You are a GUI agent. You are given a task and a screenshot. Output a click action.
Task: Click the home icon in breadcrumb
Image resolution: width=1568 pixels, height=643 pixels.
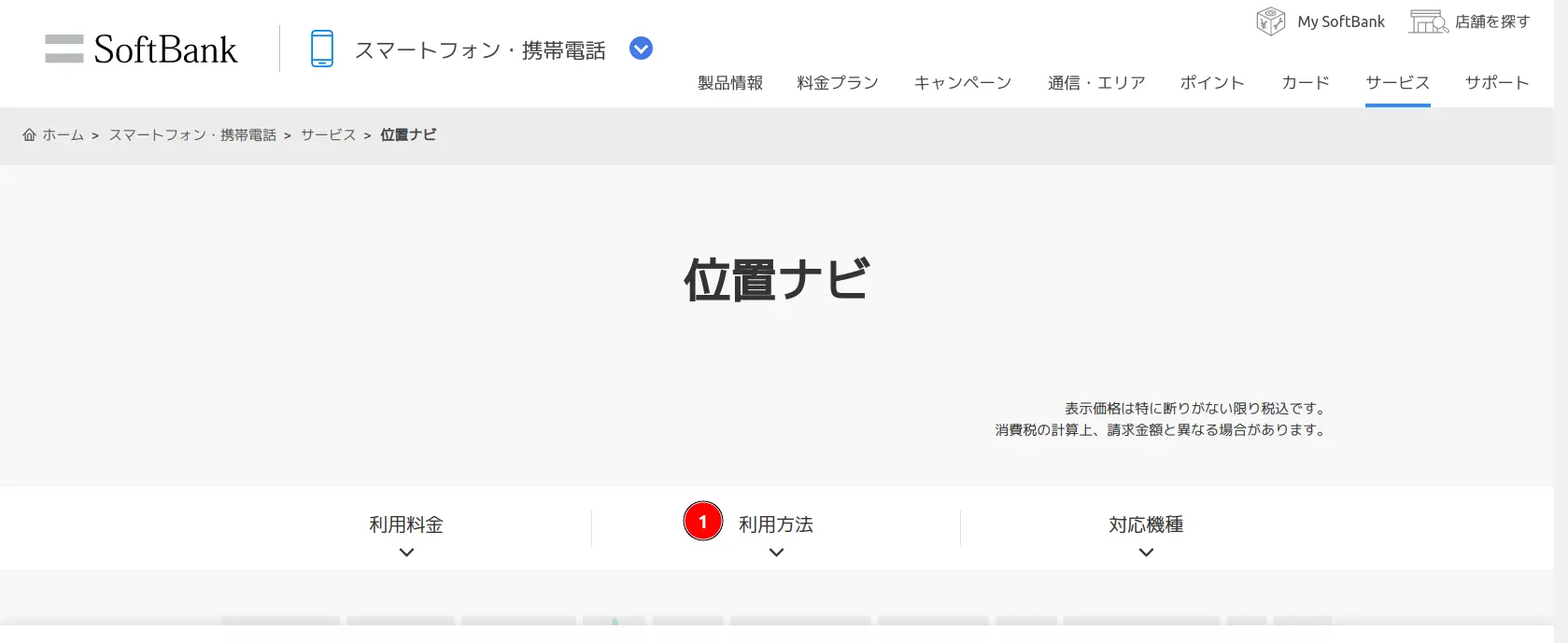pyautogui.click(x=30, y=135)
